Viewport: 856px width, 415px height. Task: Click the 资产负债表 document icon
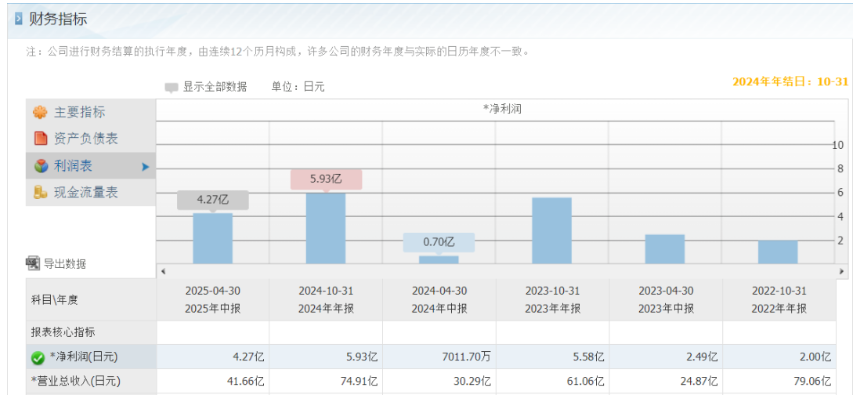40,139
